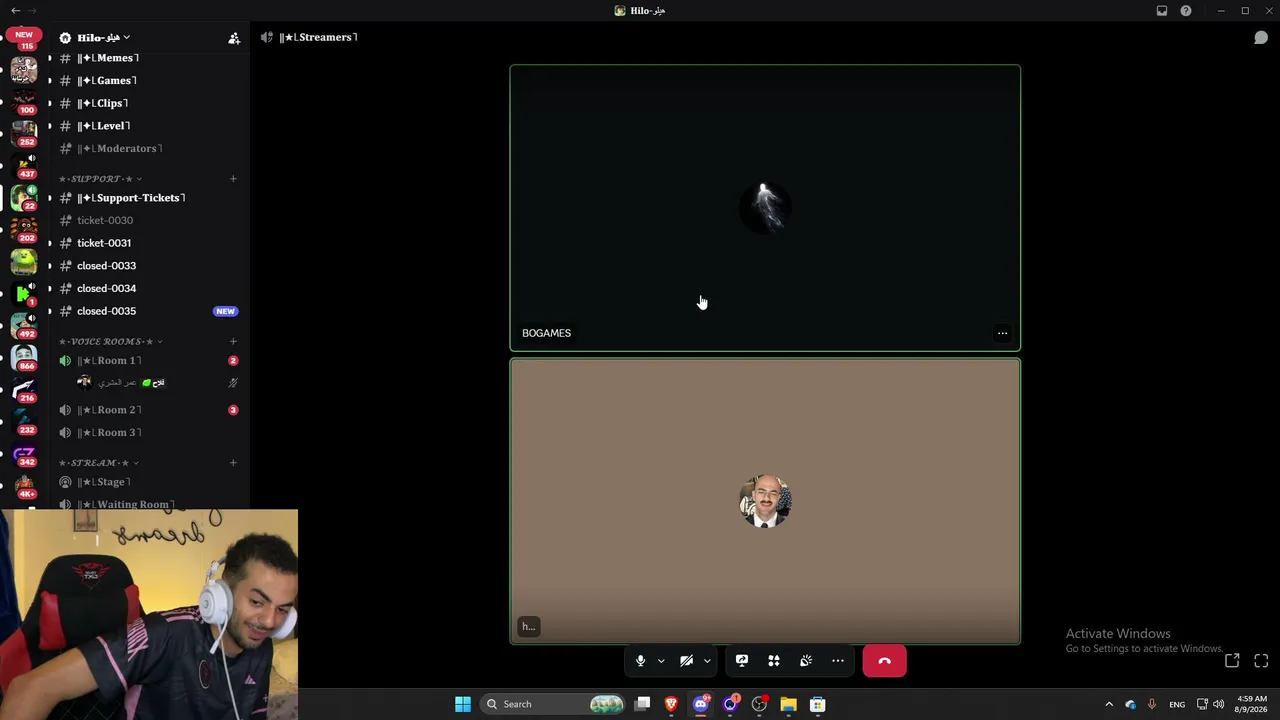Viewport: 1280px width, 720px height.
Task: Open Brave browser from the taskbar
Action: point(671,704)
